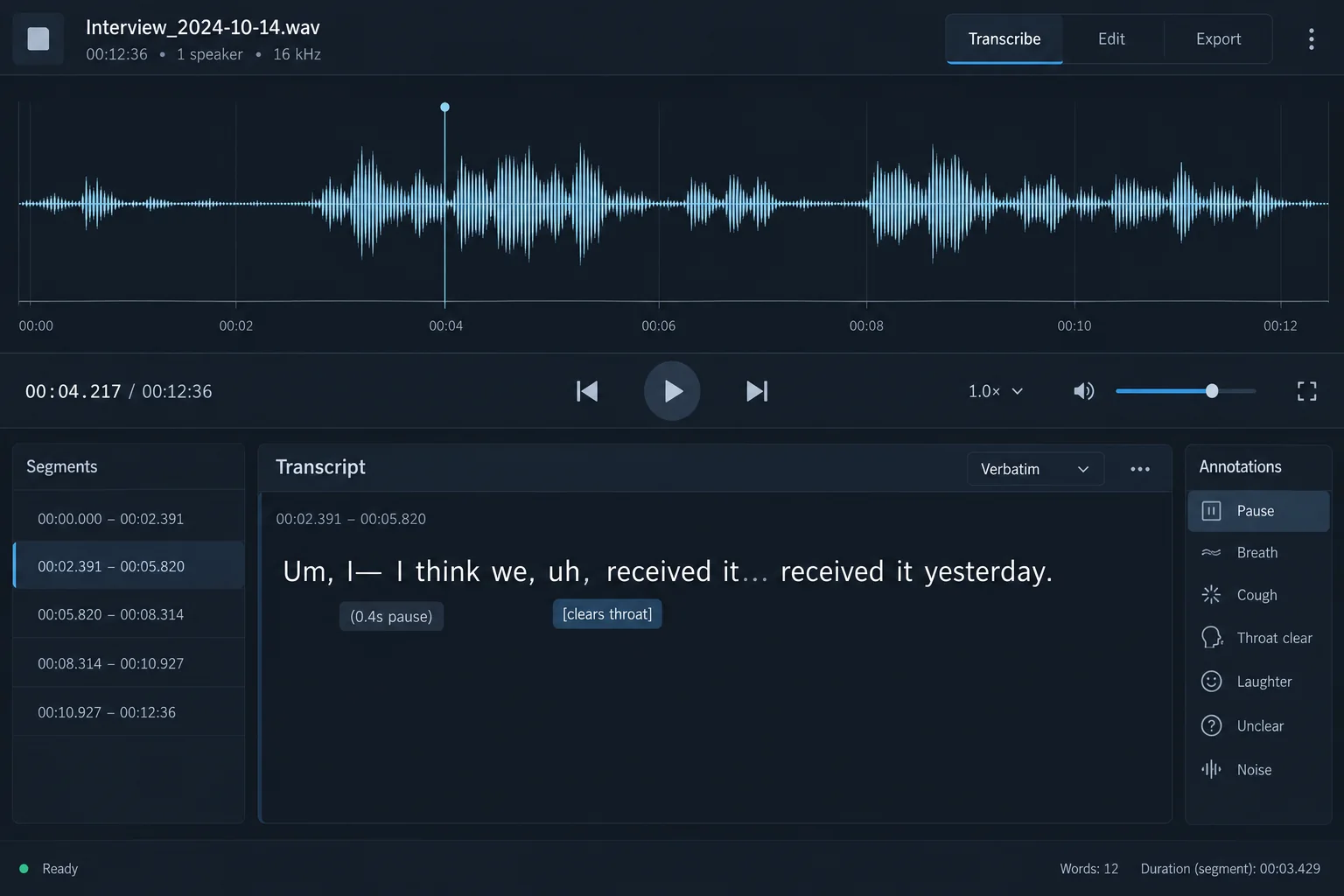
Task: Click the stop button beside the filename
Action: click(x=38, y=38)
